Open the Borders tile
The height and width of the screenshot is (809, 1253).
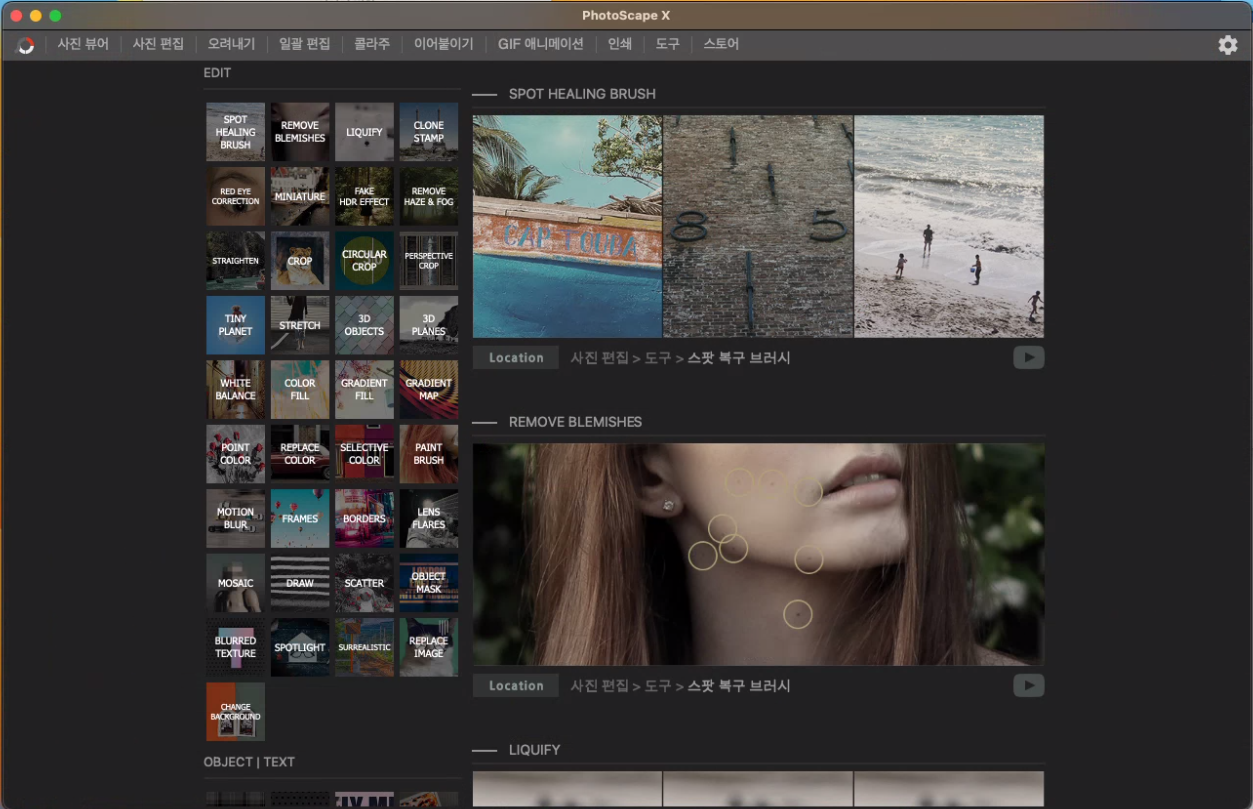point(364,519)
